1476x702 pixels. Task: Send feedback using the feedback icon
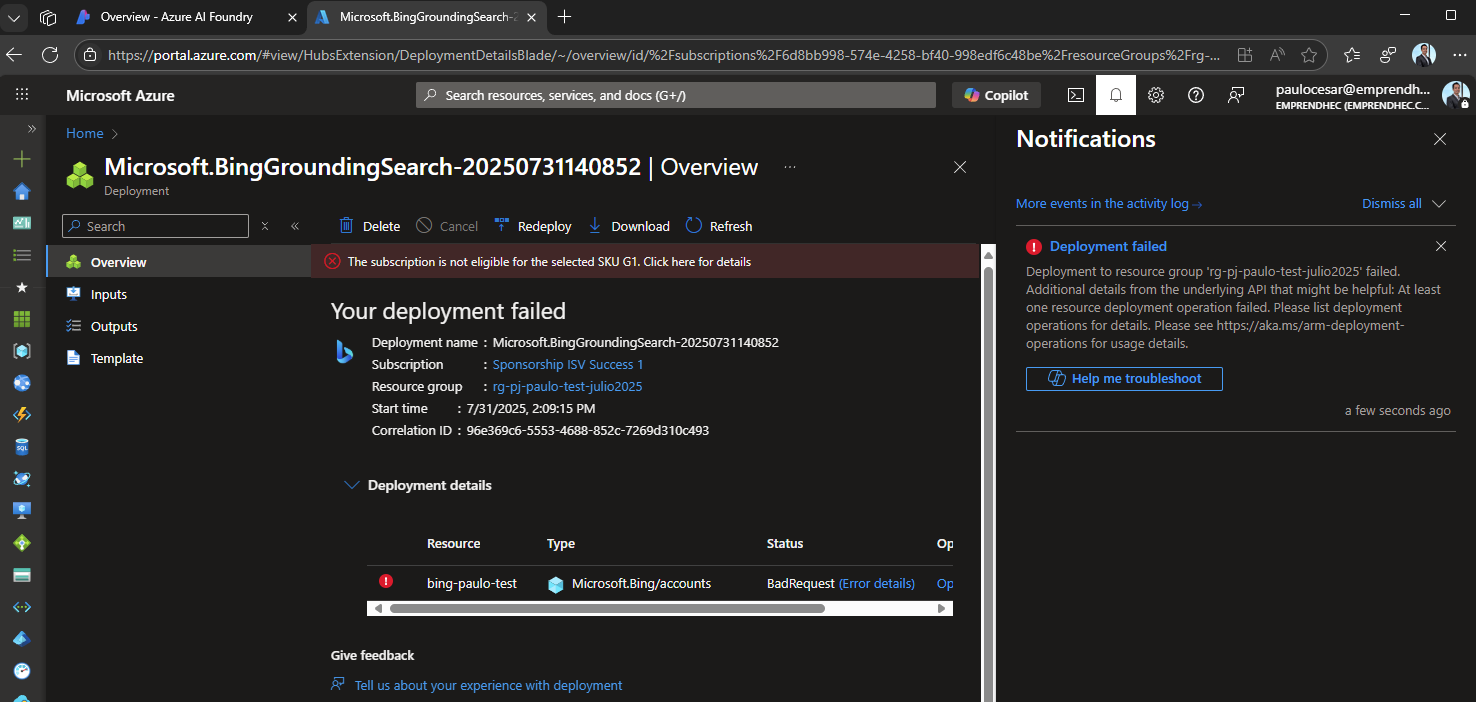pyautogui.click(x=1236, y=94)
